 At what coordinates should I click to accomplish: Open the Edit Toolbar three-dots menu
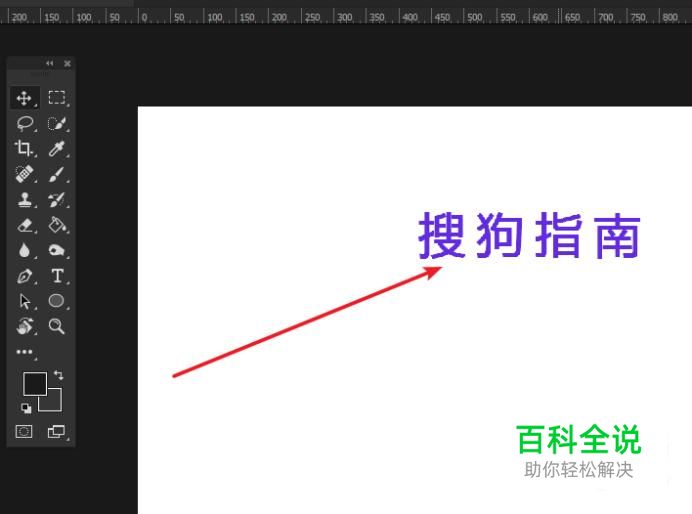pyautogui.click(x=25, y=352)
